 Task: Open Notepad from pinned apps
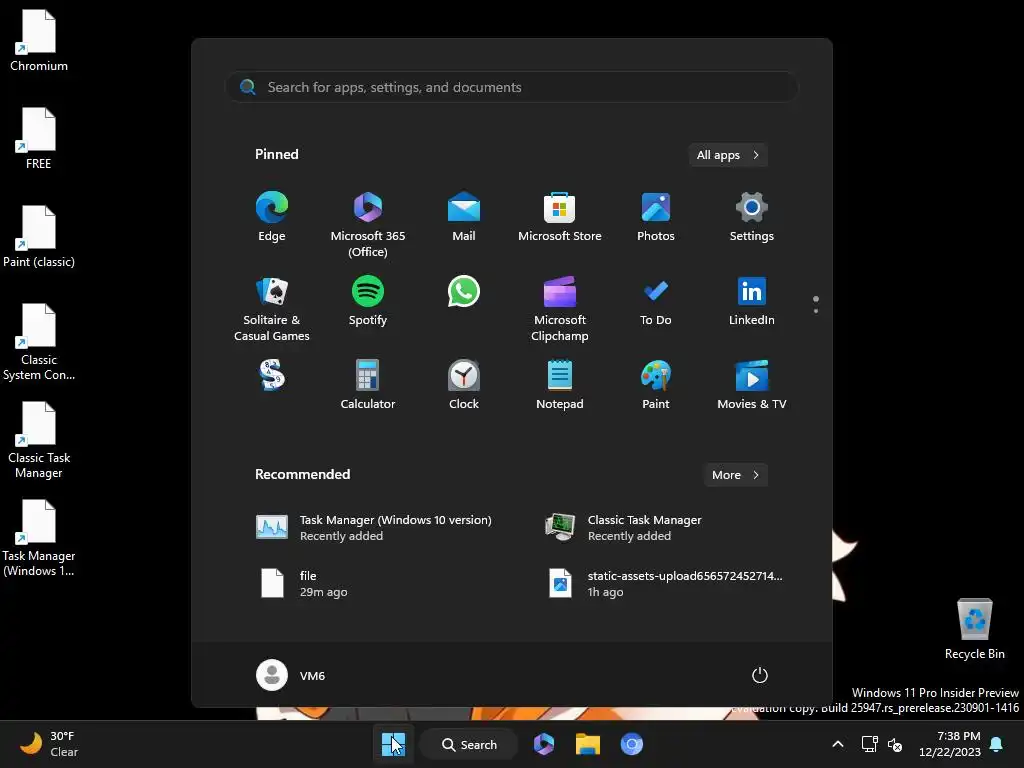560,385
